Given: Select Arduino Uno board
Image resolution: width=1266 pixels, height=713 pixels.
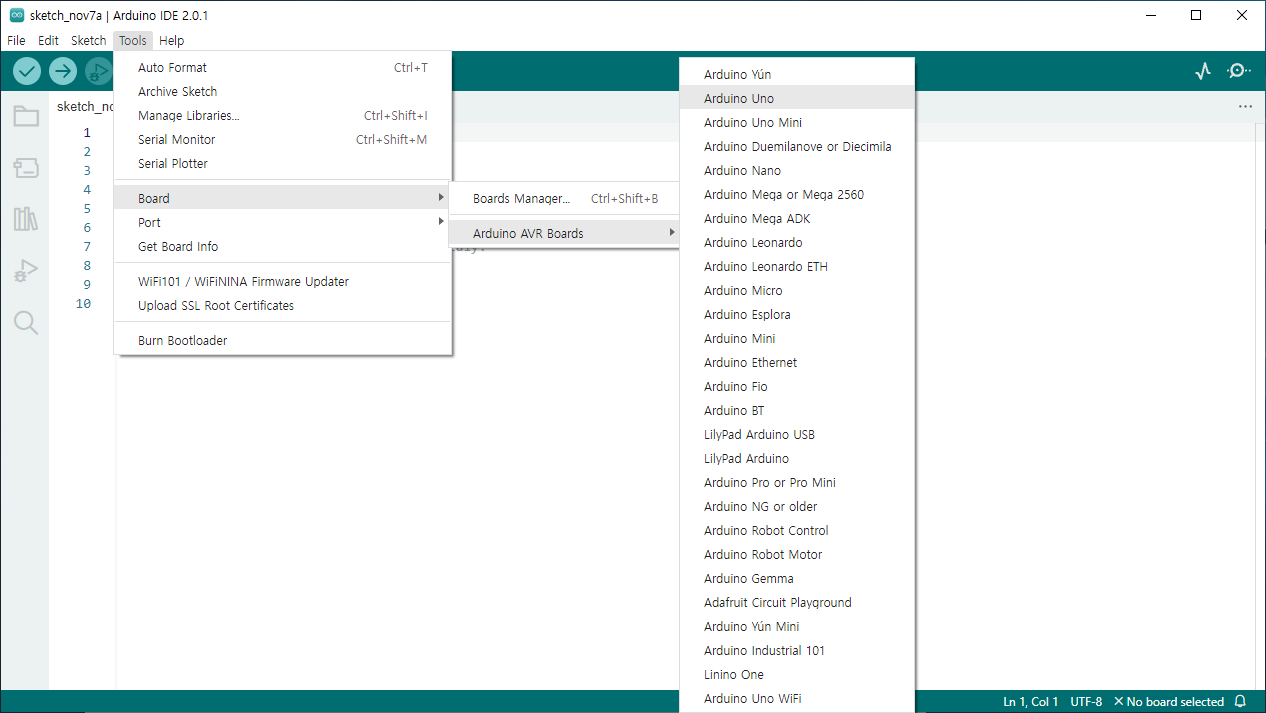Looking at the screenshot, I should 797,99.
